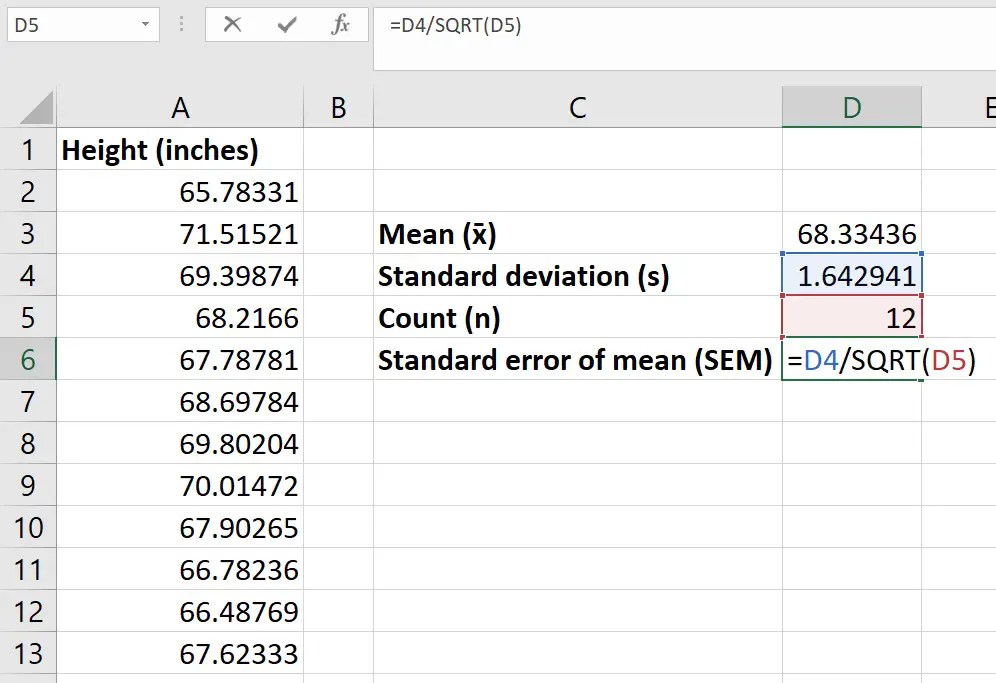This screenshot has height=683, width=996.
Task: Click the Height (inches) header cell
Action: tap(180, 149)
